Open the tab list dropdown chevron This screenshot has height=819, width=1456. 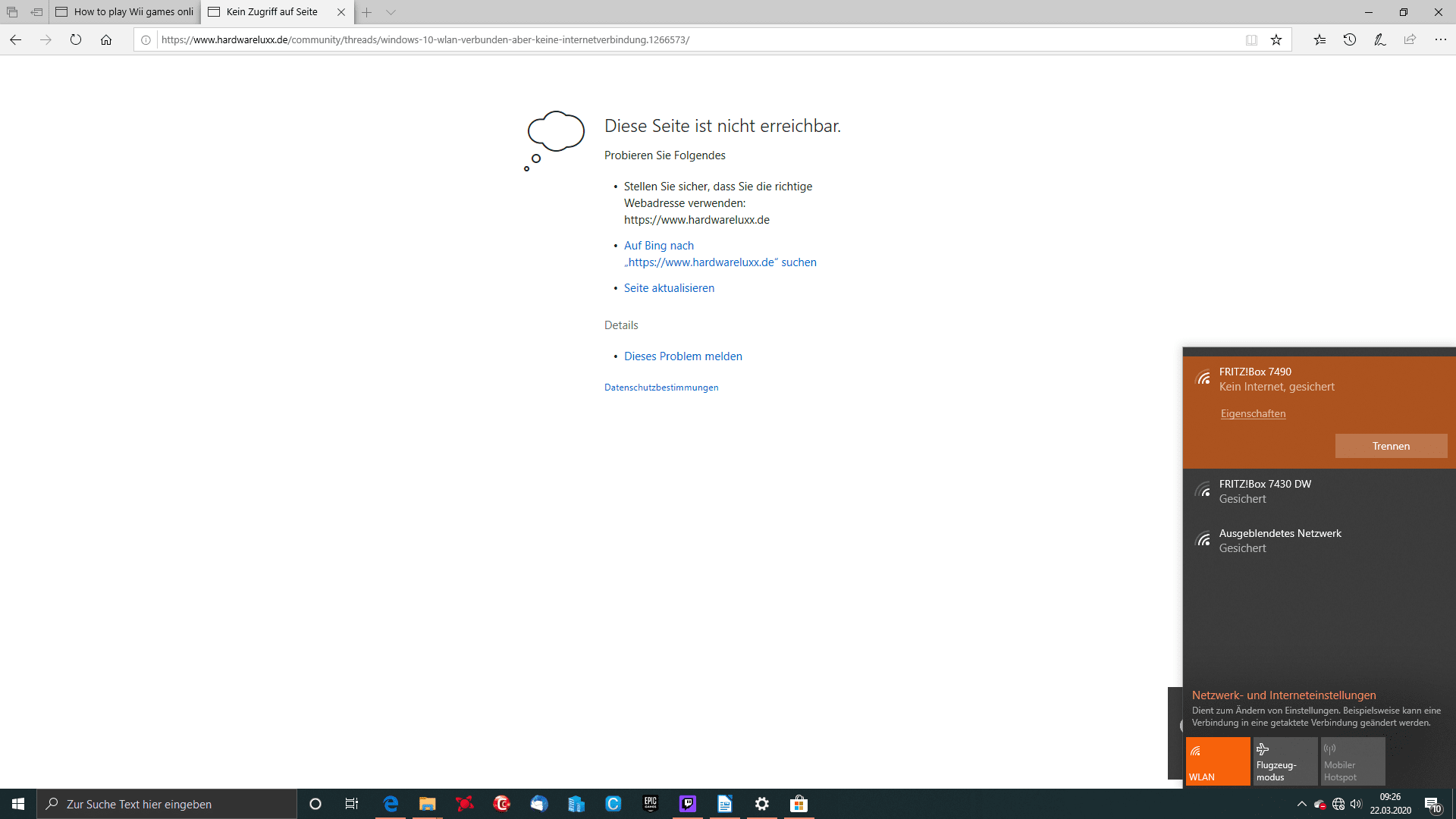point(391,12)
